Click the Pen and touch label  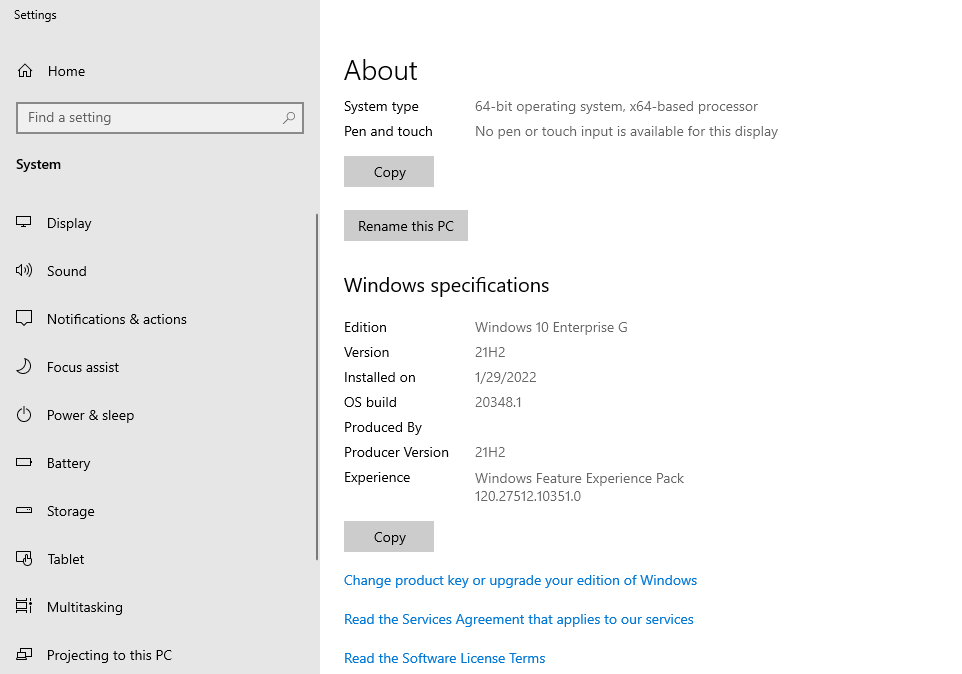click(x=388, y=131)
